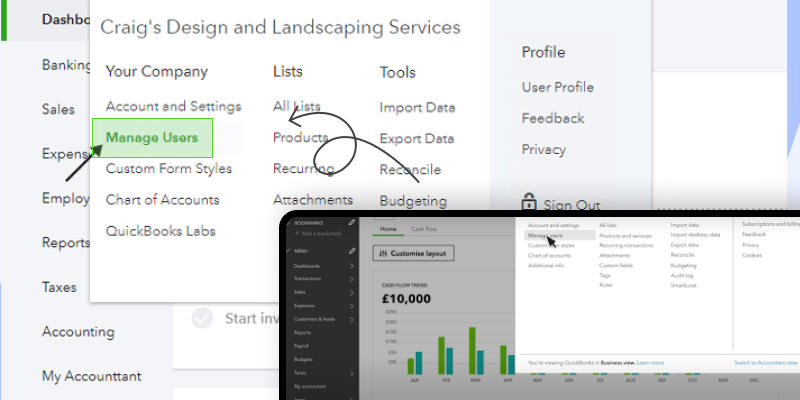Open Budgets in the dark sidebar
The image size is (800, 400).
pos(303,360)
